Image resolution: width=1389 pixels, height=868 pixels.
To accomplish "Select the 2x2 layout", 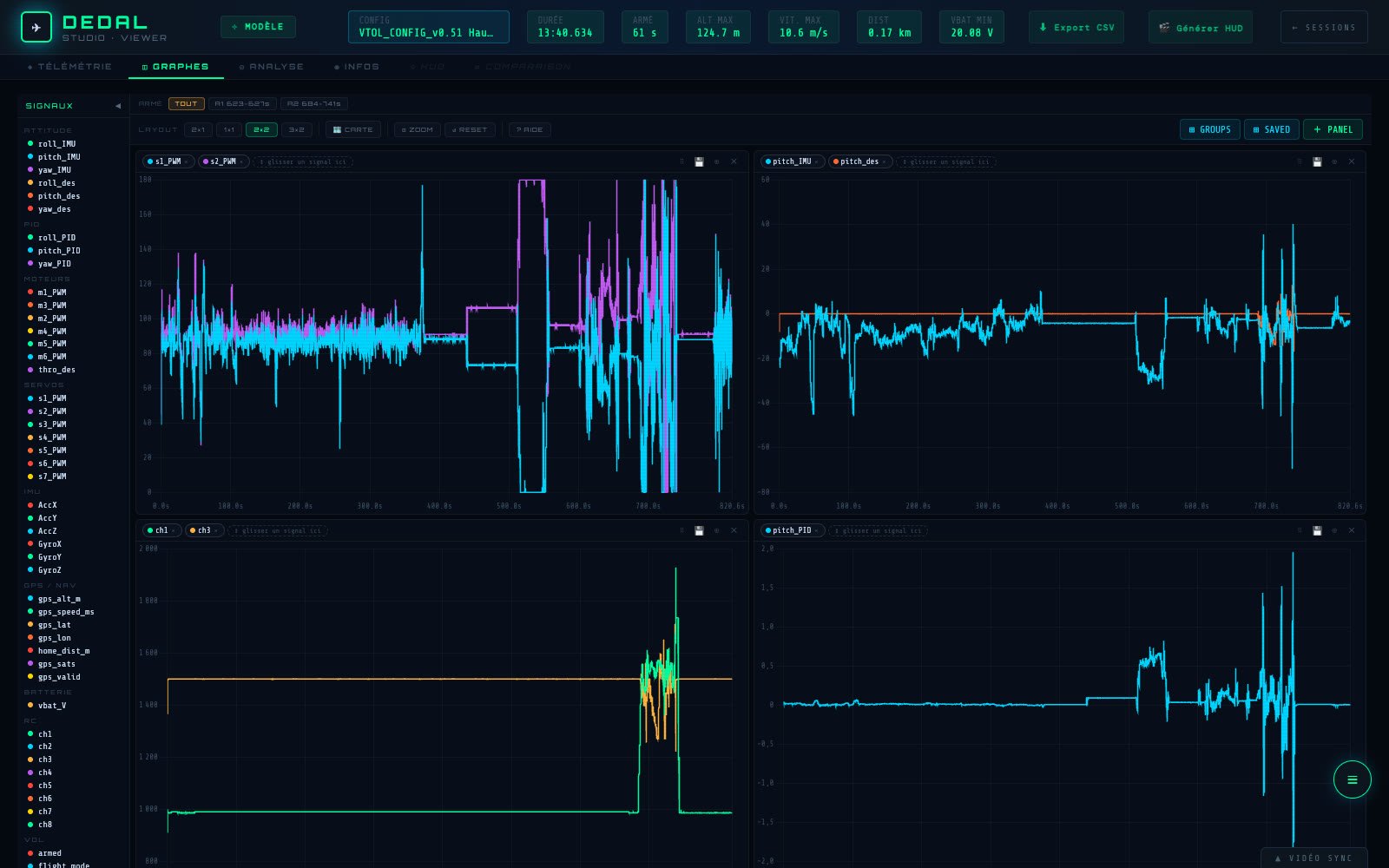I will pos(261,129).
